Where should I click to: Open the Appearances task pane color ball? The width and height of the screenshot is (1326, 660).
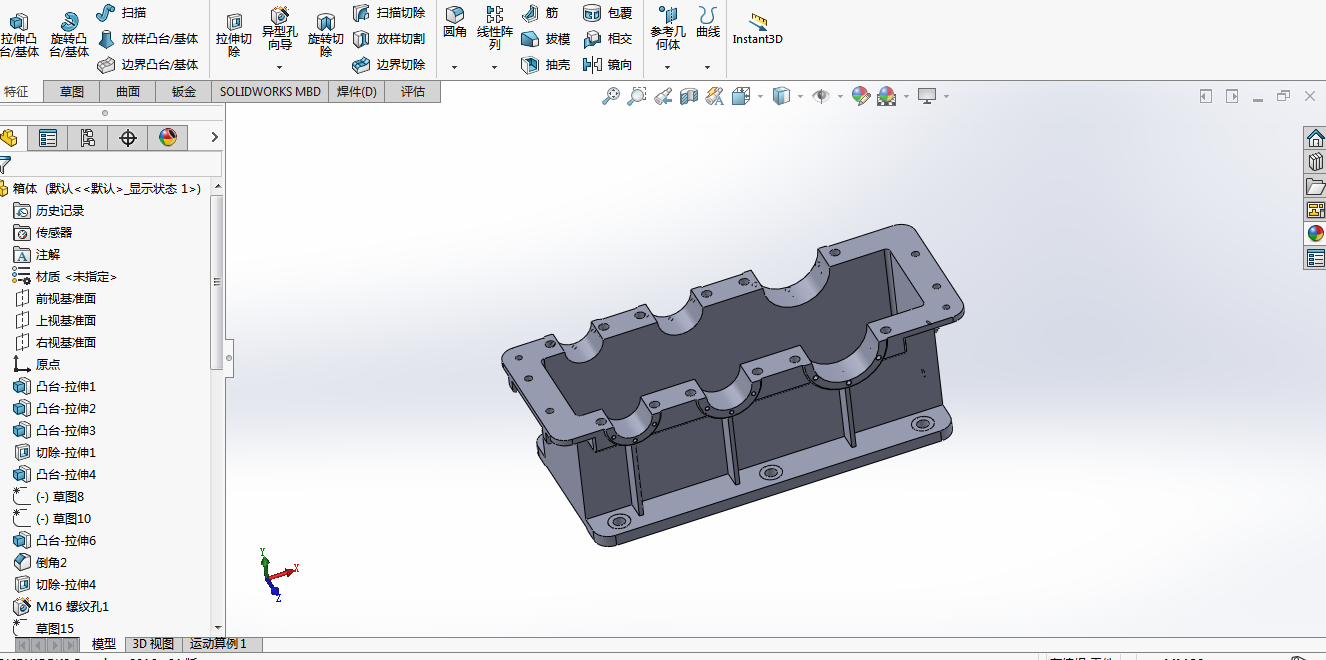coord(1315,234)
